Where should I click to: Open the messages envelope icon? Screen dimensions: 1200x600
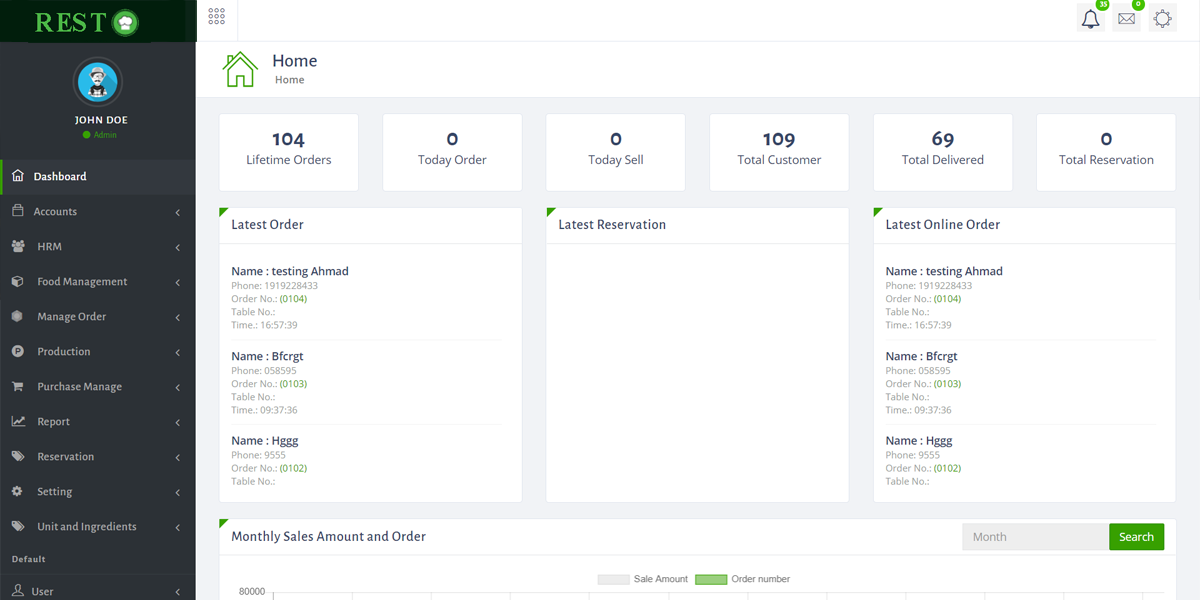pyautogui.click(x=1127, y=19)
